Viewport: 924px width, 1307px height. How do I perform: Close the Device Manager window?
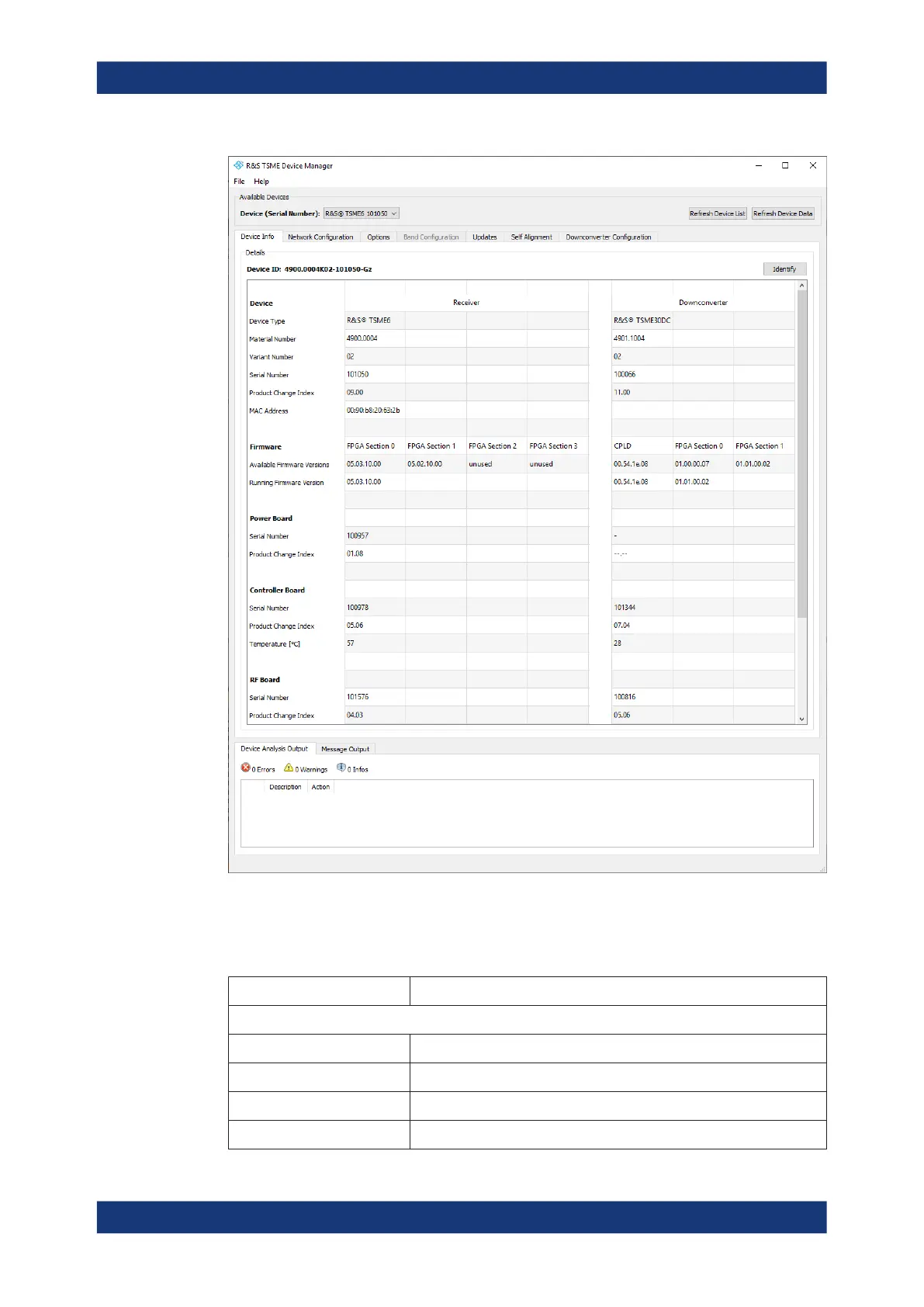pos(812,165)
